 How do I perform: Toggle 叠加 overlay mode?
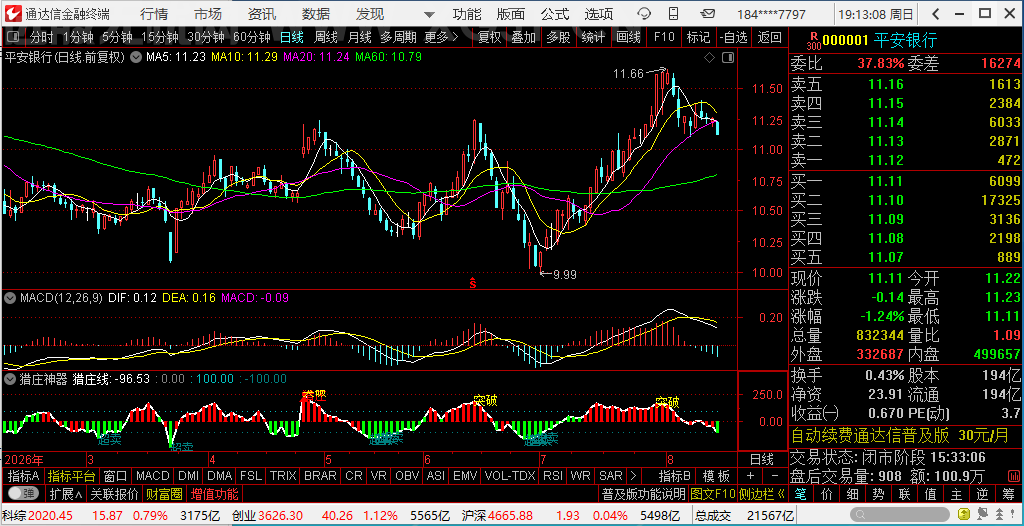pos(523,37)
